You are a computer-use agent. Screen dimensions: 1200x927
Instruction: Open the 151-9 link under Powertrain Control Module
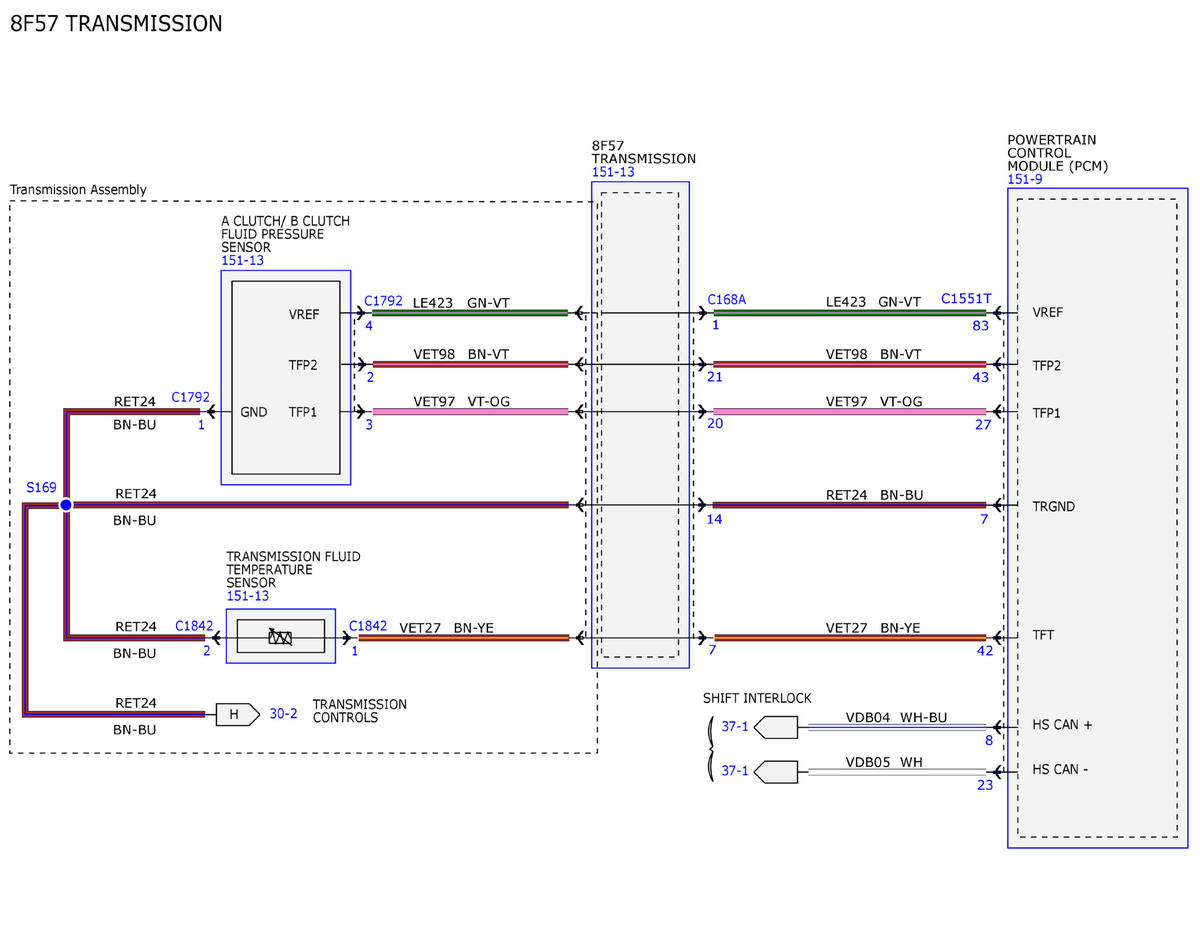(1026, 180)
